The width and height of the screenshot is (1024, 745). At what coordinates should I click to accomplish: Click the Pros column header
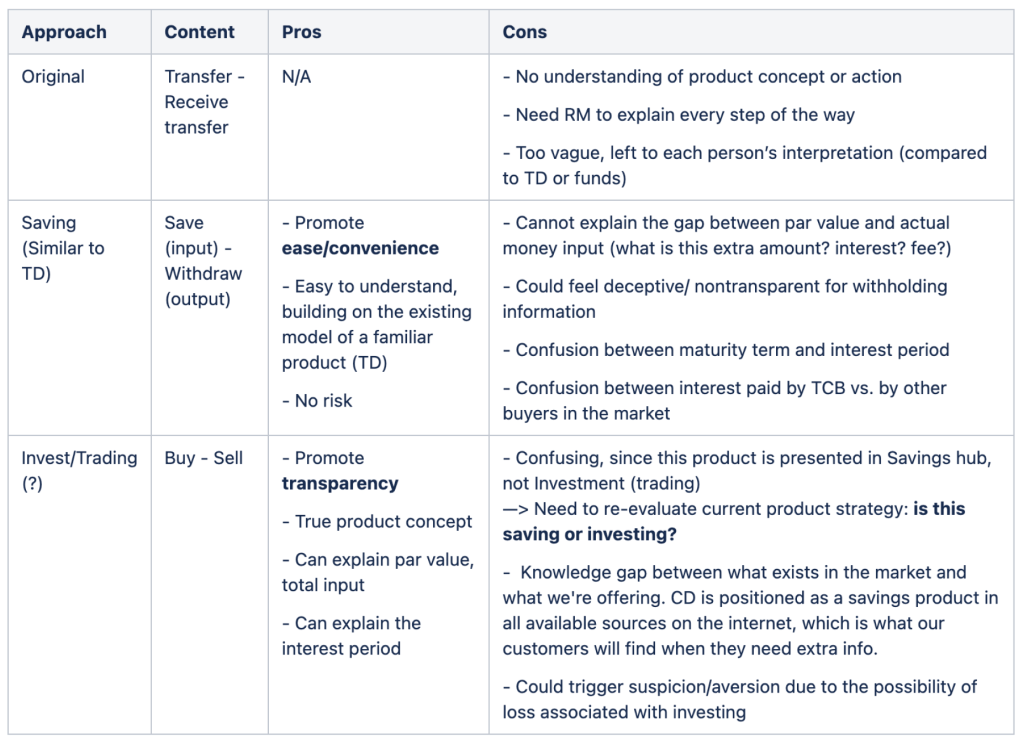(302, 32)
